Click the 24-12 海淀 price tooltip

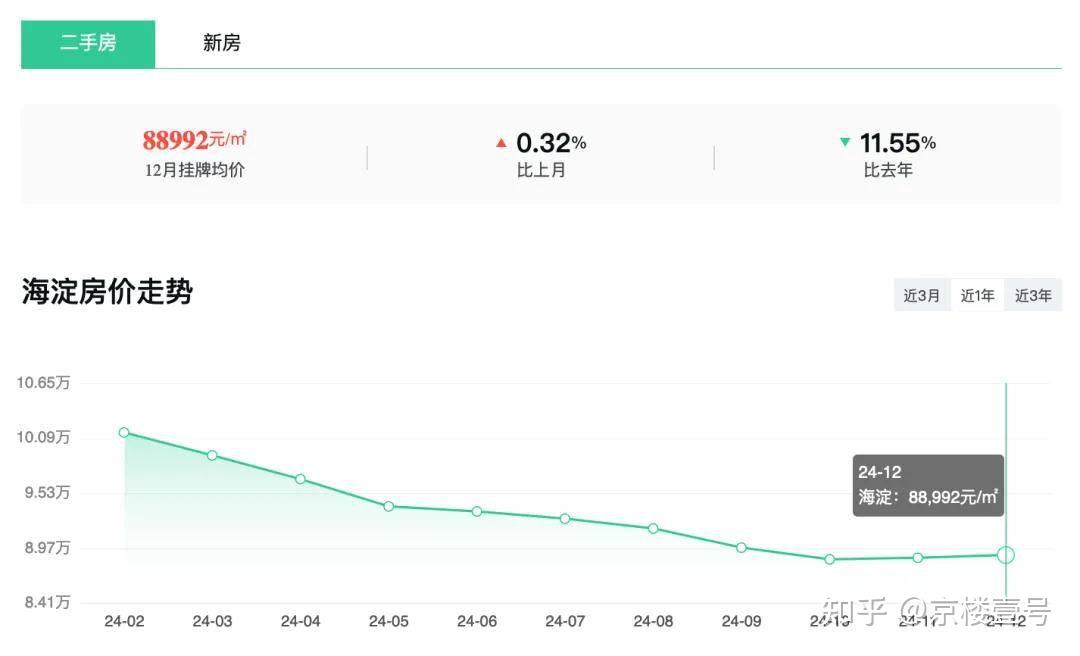[x=928, y=485]
